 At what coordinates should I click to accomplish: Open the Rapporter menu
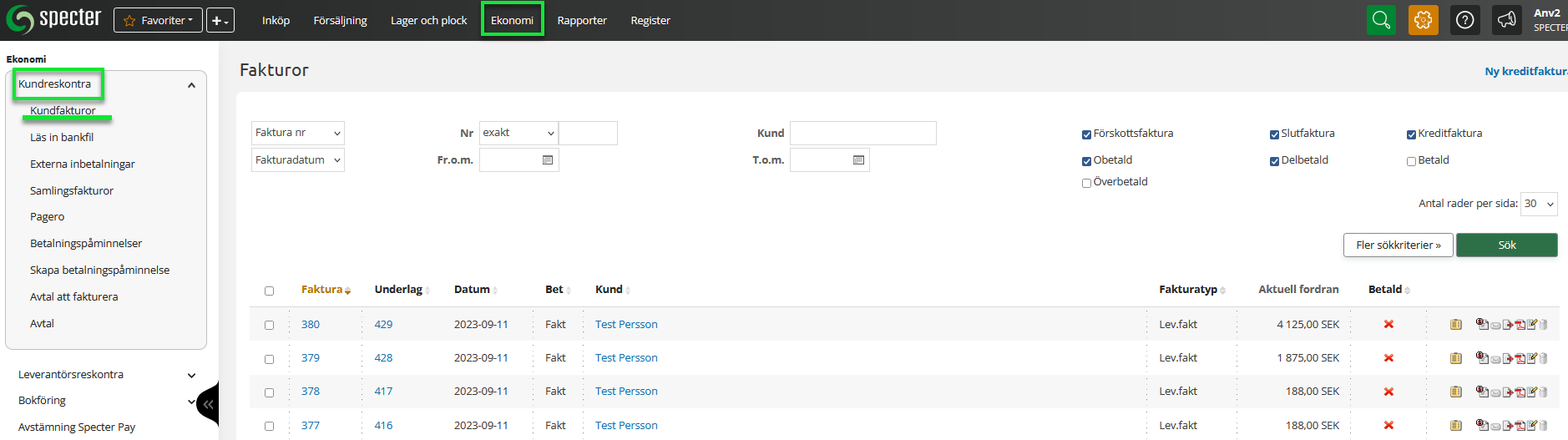(x=581, y=20)
